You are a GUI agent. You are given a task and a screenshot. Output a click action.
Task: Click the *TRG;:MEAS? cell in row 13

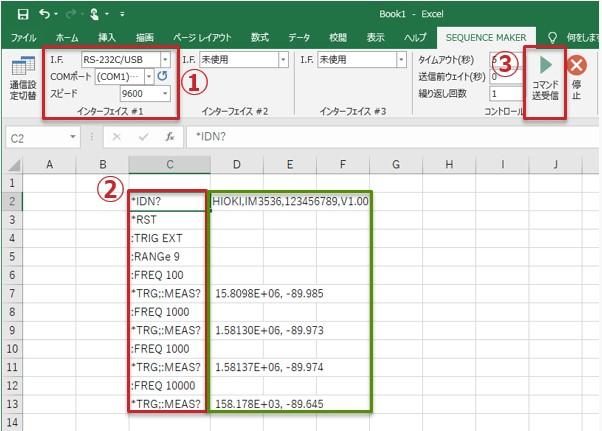click(168, 404)
